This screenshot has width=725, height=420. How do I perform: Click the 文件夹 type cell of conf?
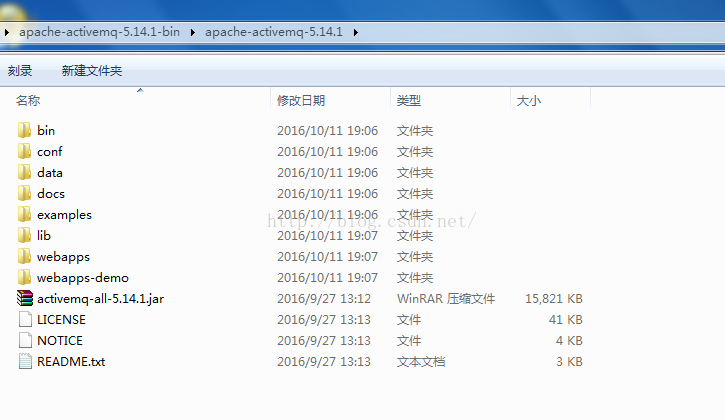coord(415,151)
